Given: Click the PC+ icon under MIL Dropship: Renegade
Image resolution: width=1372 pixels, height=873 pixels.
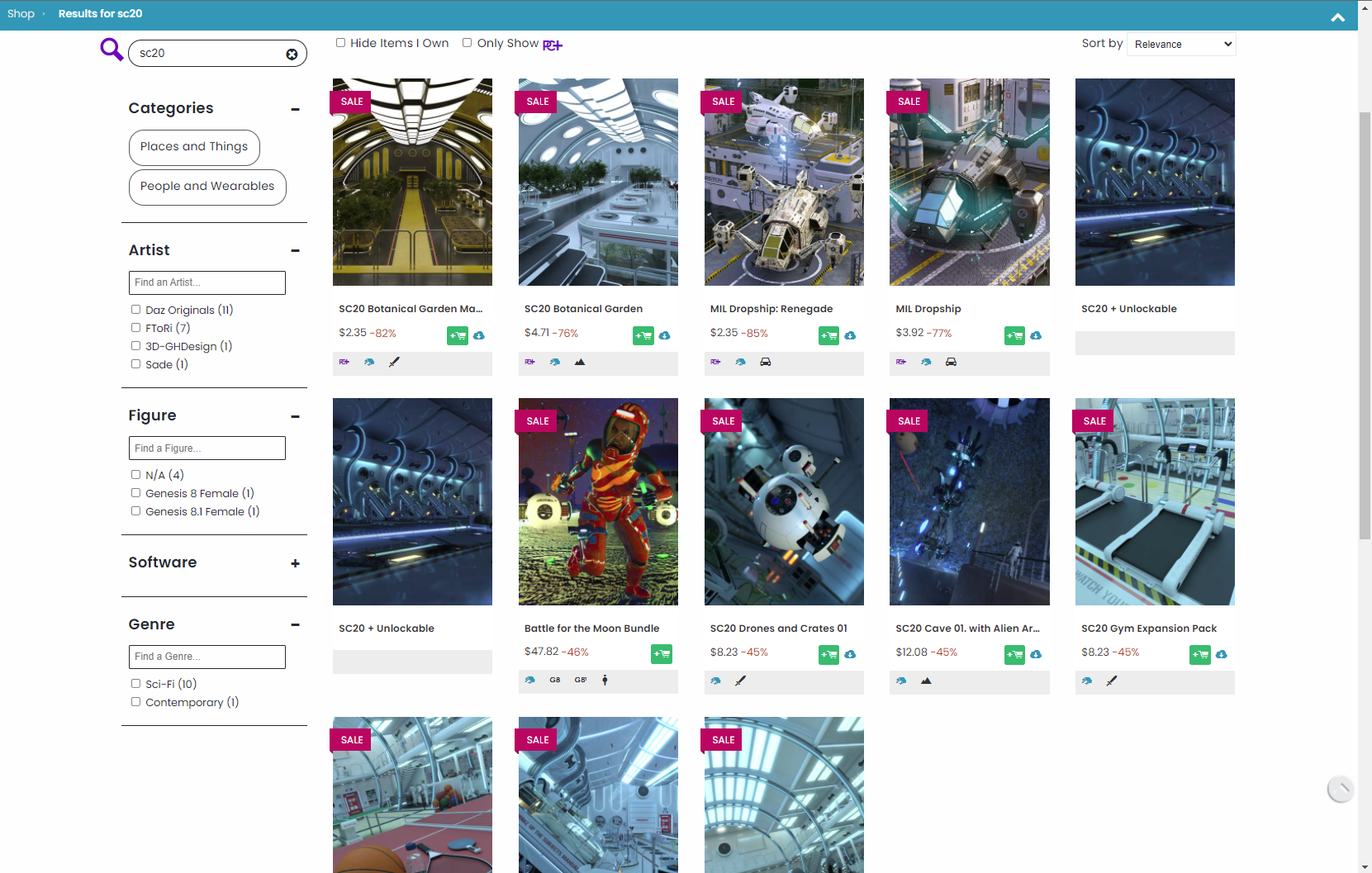Looking at the screenshot, I should (715, 362).
